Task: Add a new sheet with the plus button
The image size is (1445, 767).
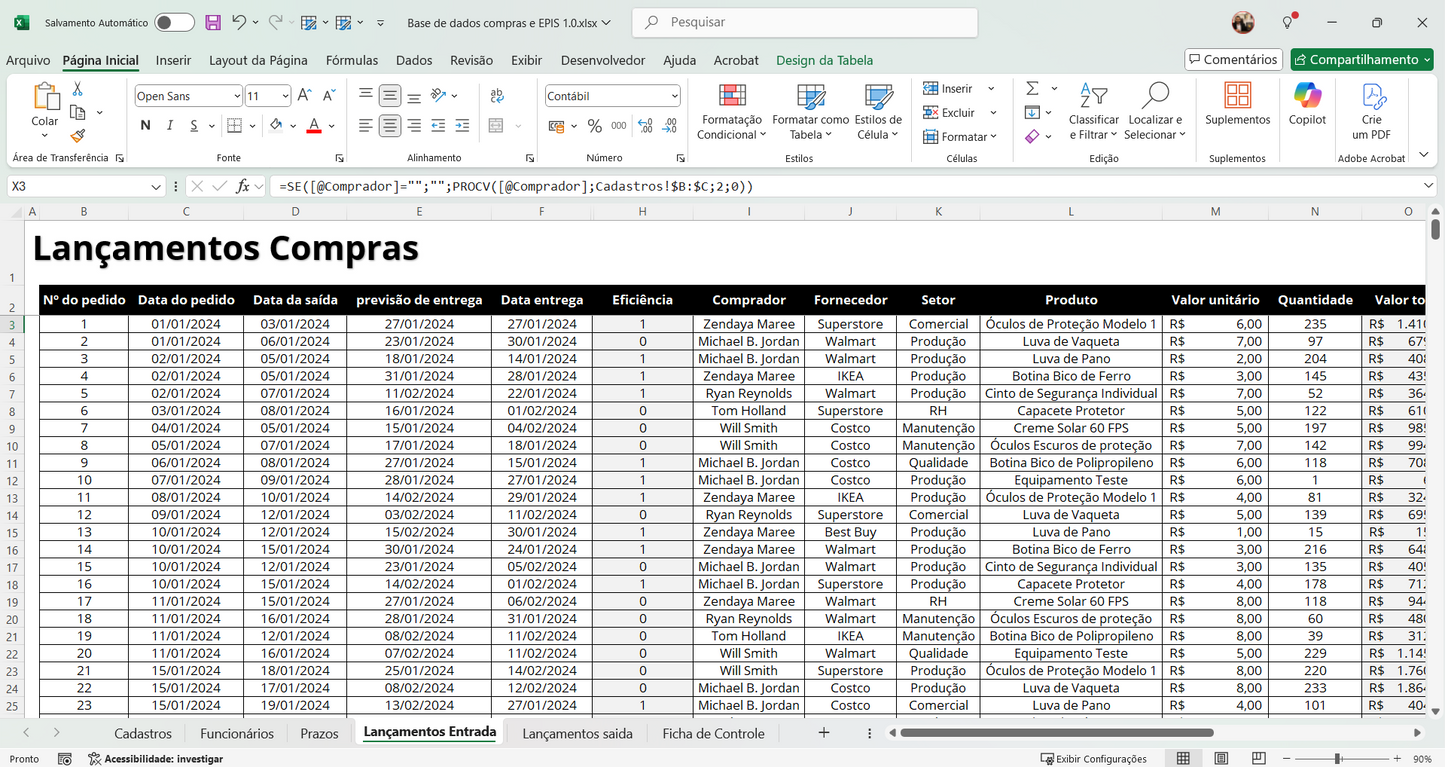Action: coord(823,732)
